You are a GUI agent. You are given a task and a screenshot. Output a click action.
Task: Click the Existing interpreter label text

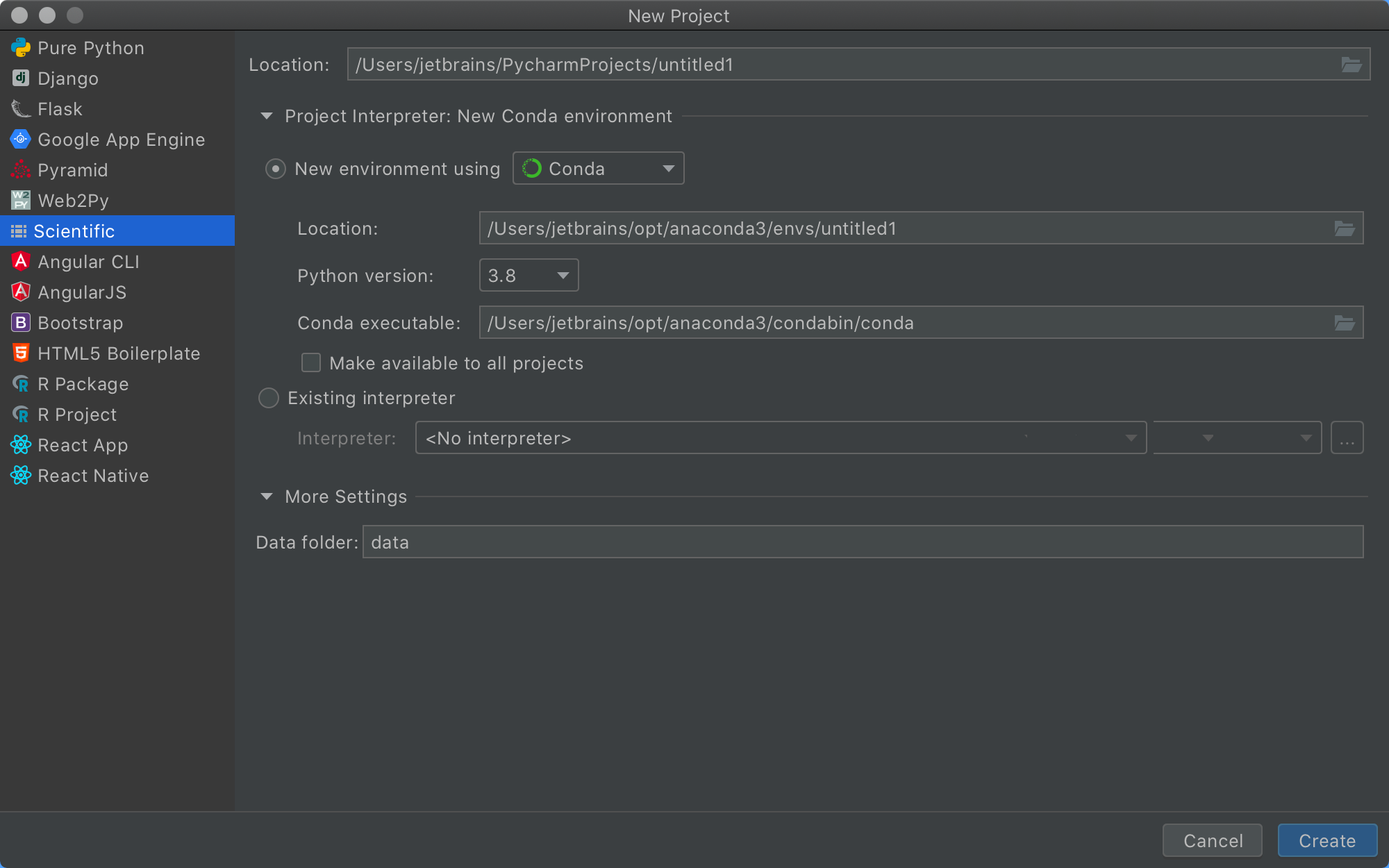[372, 398]
